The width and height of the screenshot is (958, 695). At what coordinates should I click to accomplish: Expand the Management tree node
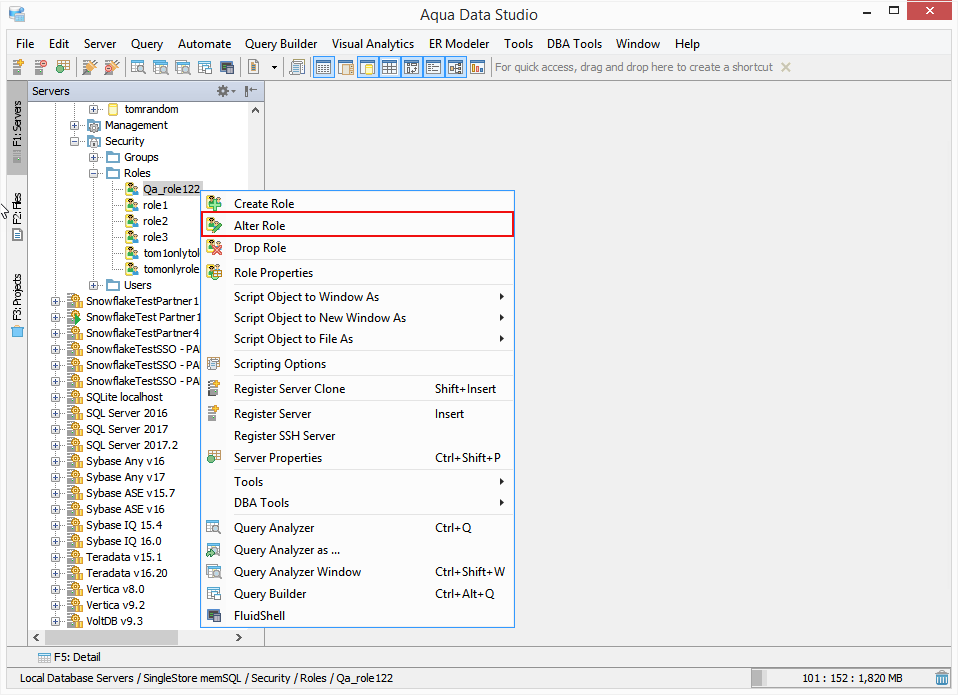[75, 125]
